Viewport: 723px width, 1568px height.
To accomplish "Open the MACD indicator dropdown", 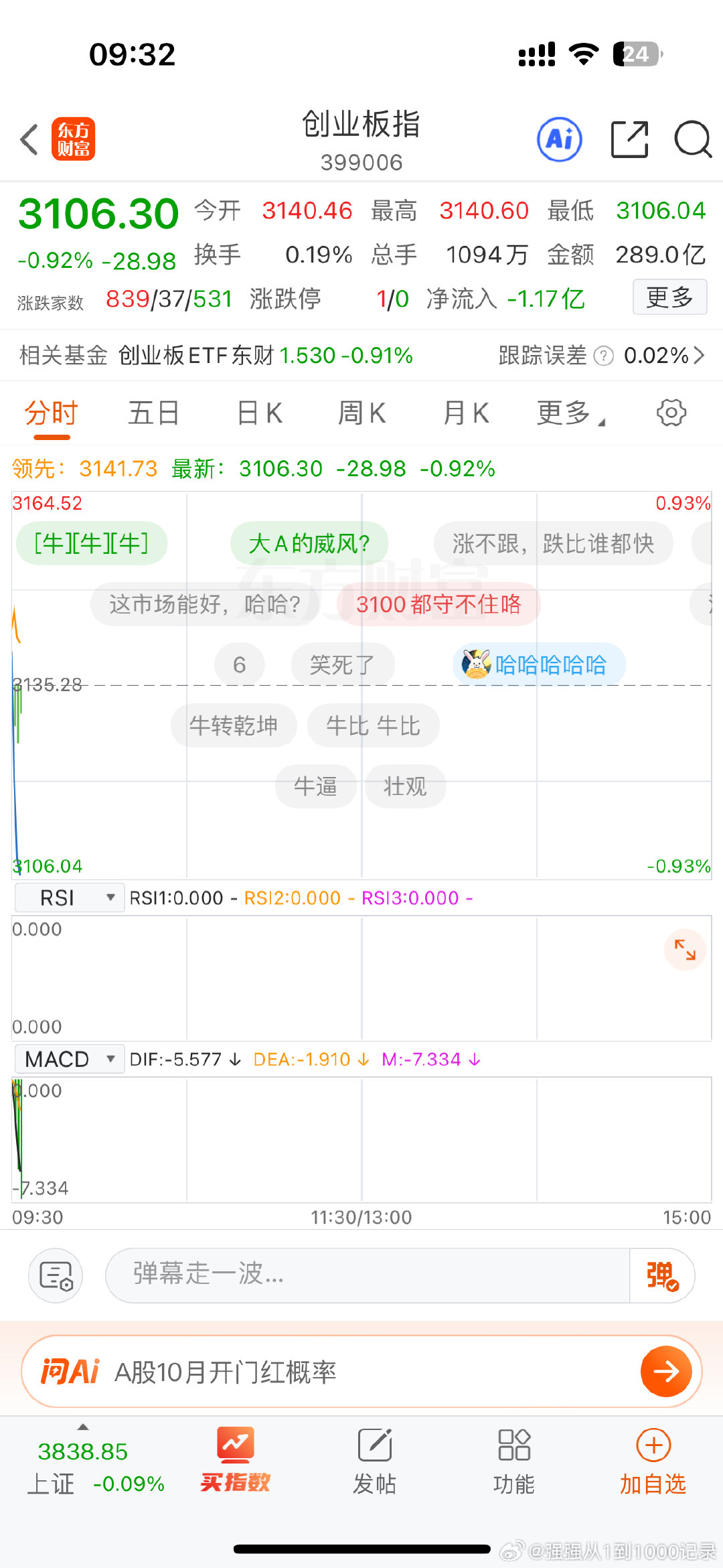I will (69, 1059).
